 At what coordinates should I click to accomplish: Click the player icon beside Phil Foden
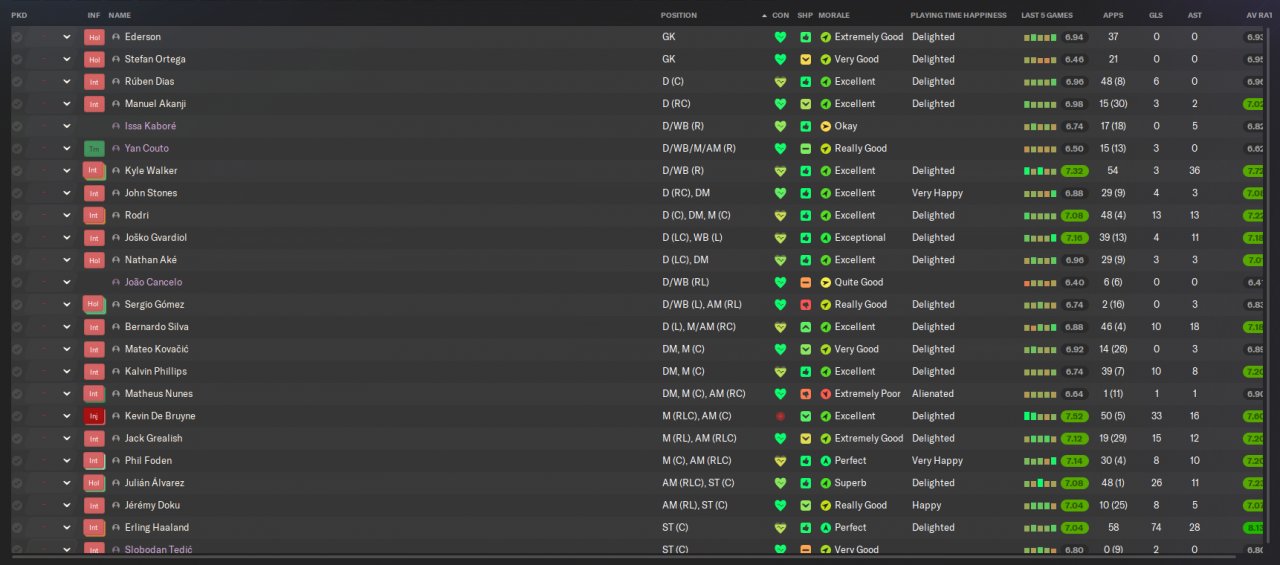pos(116,461)
